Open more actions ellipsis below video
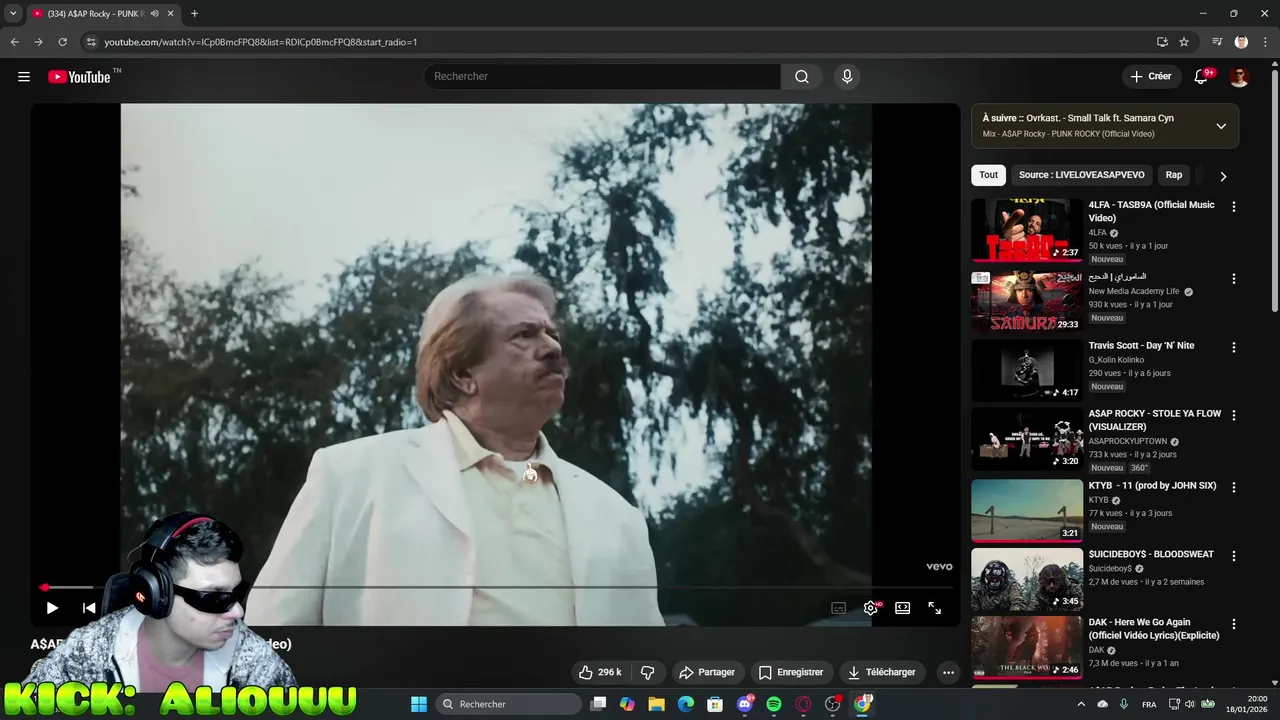 948,672
